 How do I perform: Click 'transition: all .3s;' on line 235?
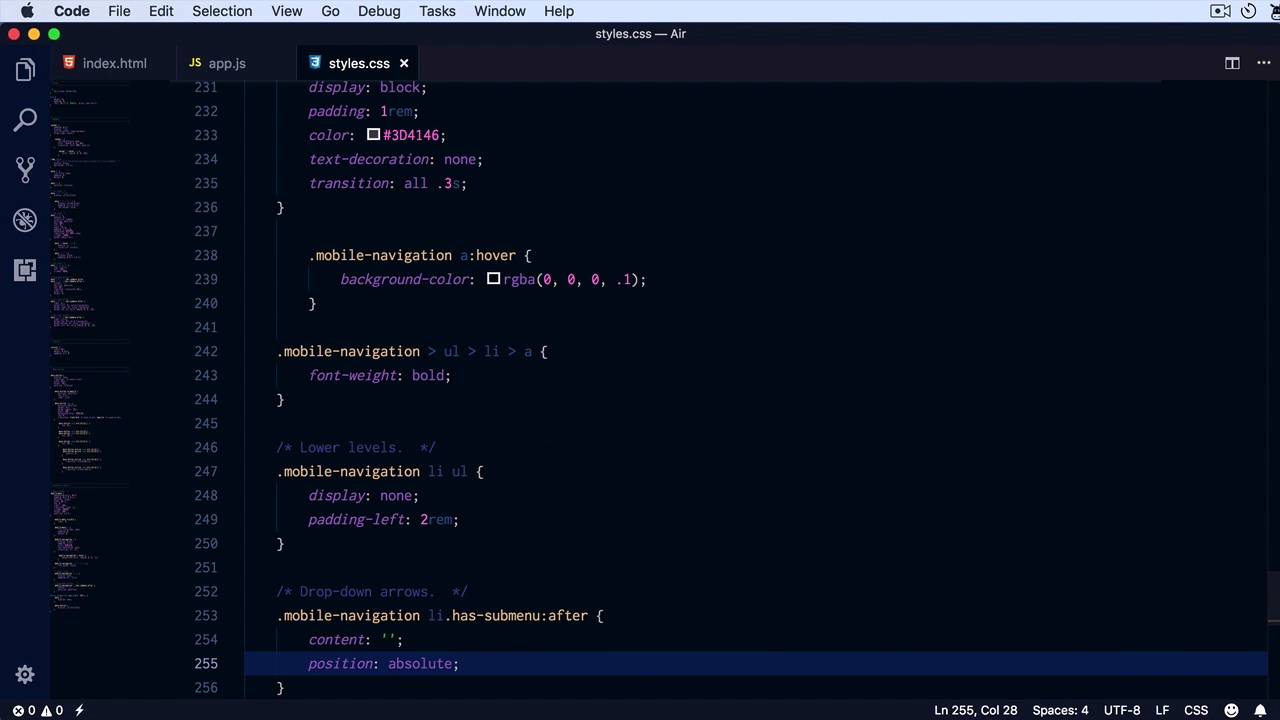[x=388, y=183]
